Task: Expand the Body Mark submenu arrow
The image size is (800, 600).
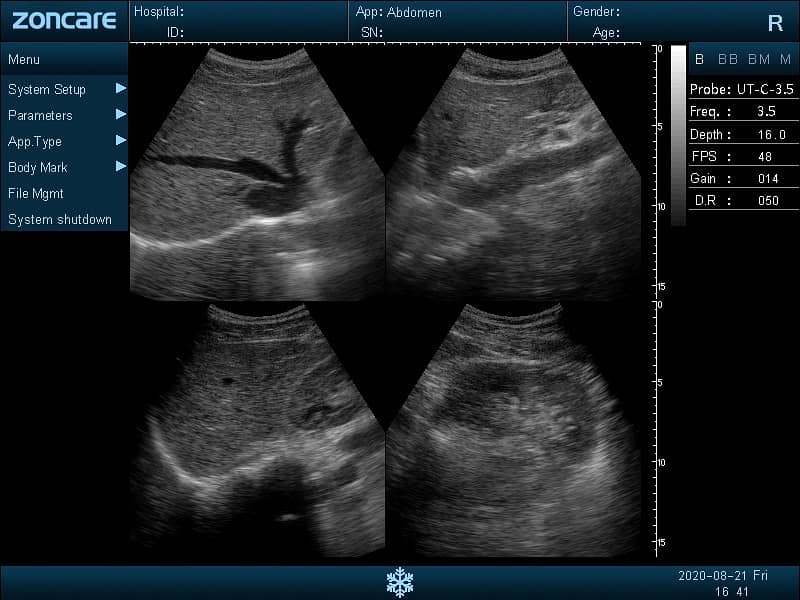Action: [121, 166]
